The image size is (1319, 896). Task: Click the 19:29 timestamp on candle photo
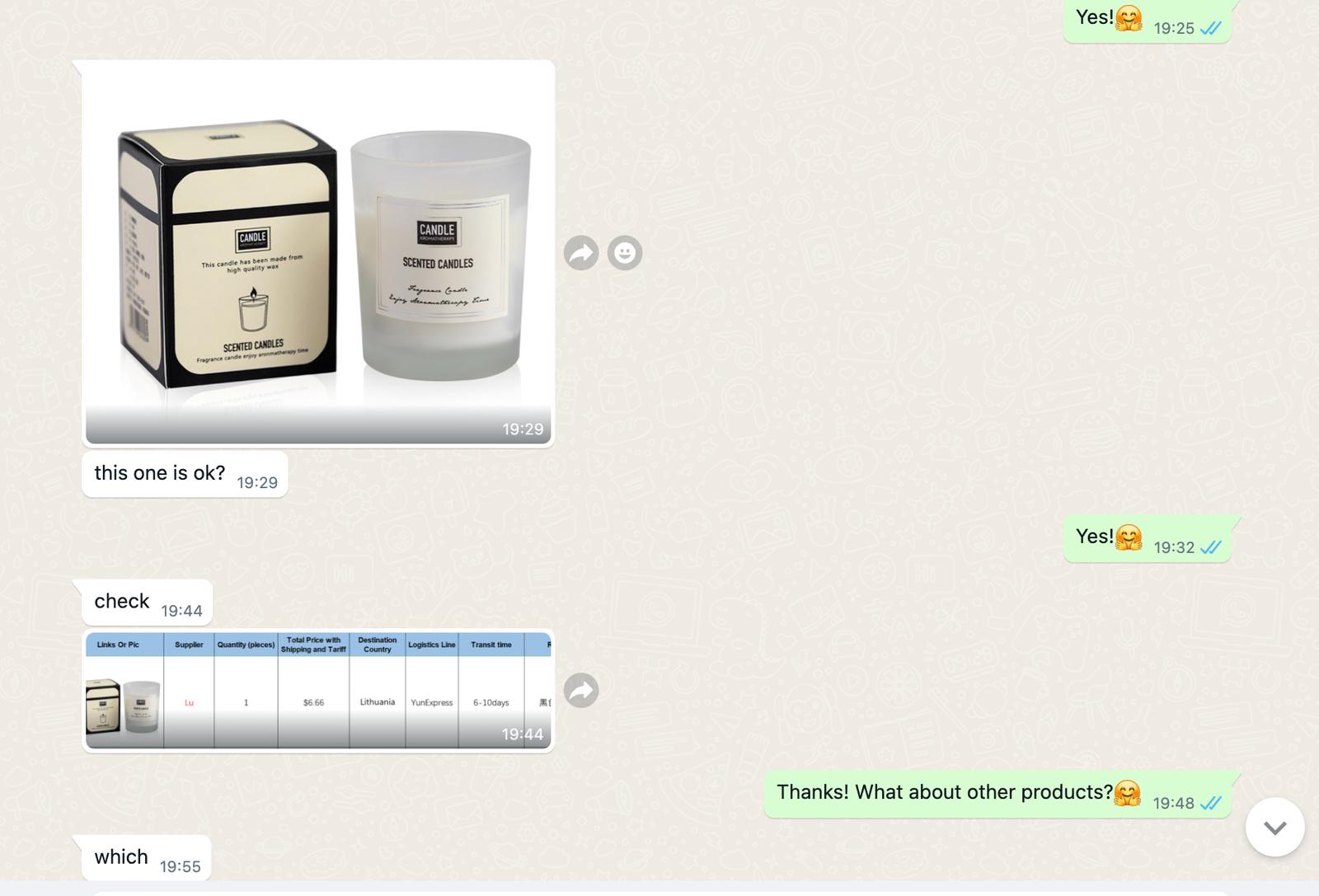coord(523,429)
